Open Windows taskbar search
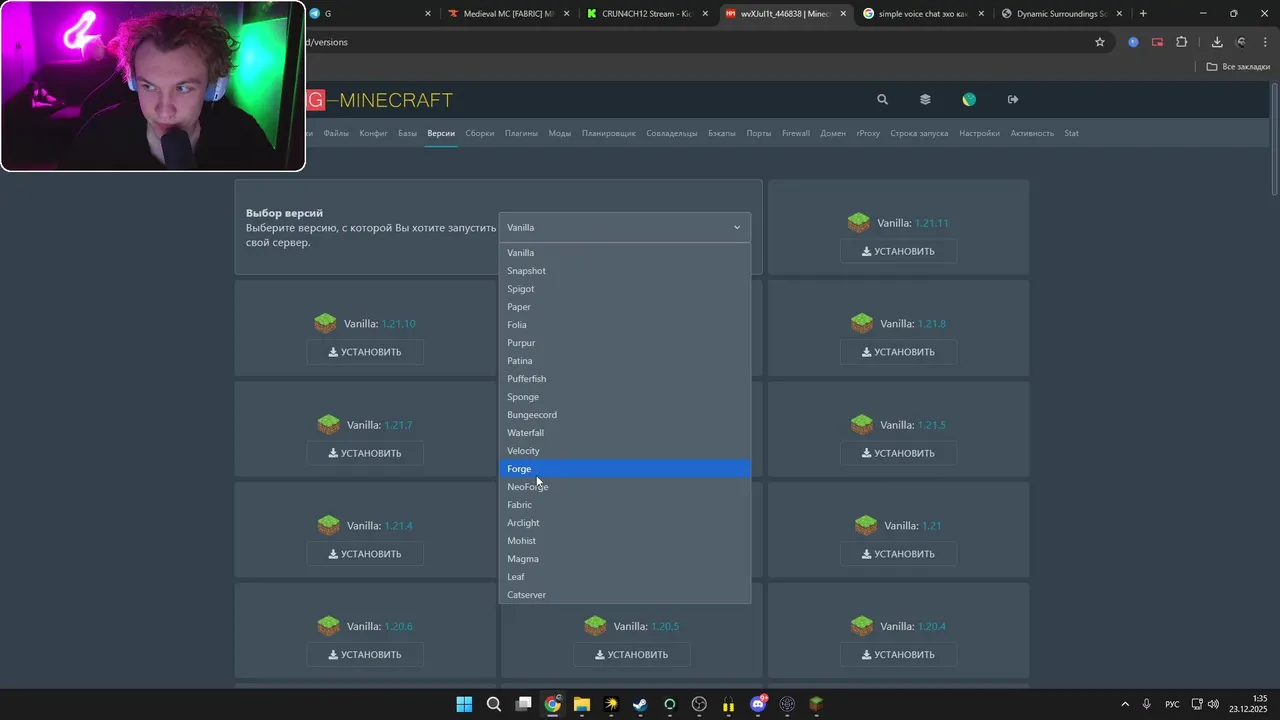Viewport: 1280px width, 720px height. 494,704
